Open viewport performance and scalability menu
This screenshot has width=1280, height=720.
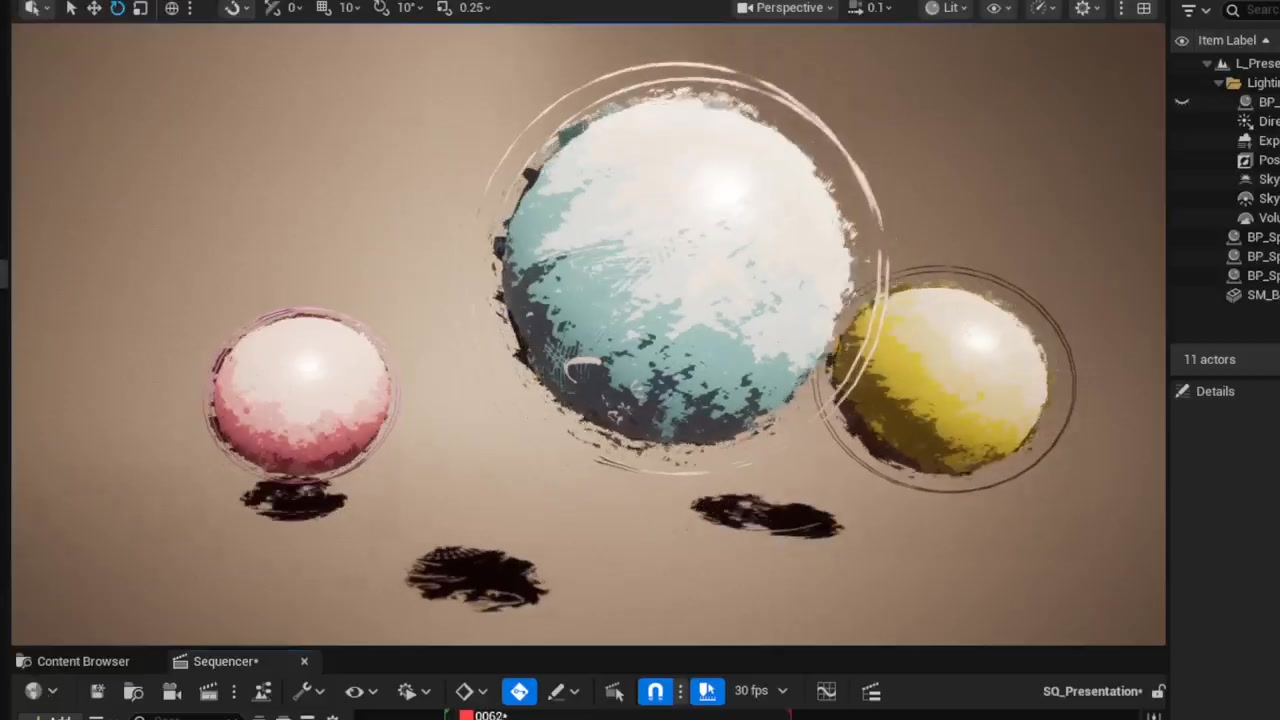(x=1043, y=8)
